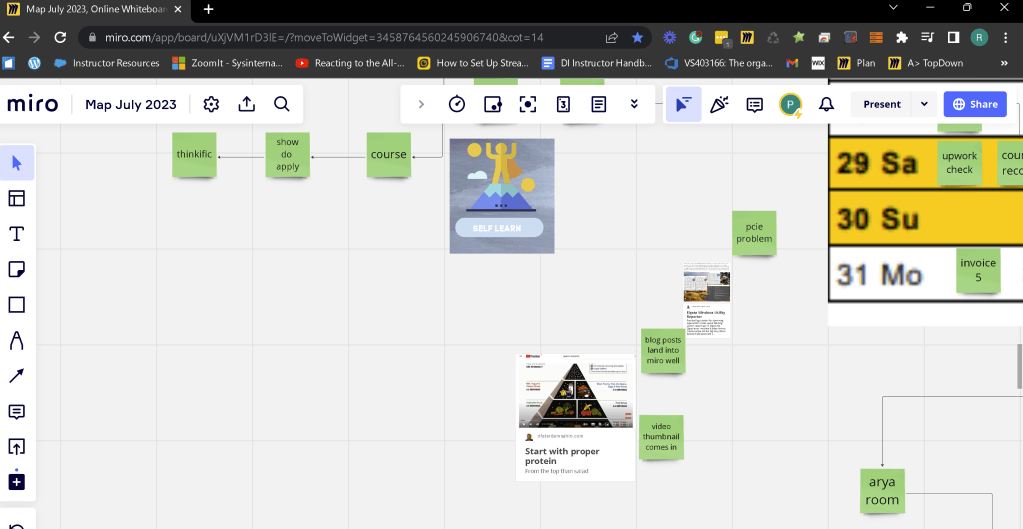Open more apps plus button in toolbar
The image size is (1023, 529).
click(16, 482)
